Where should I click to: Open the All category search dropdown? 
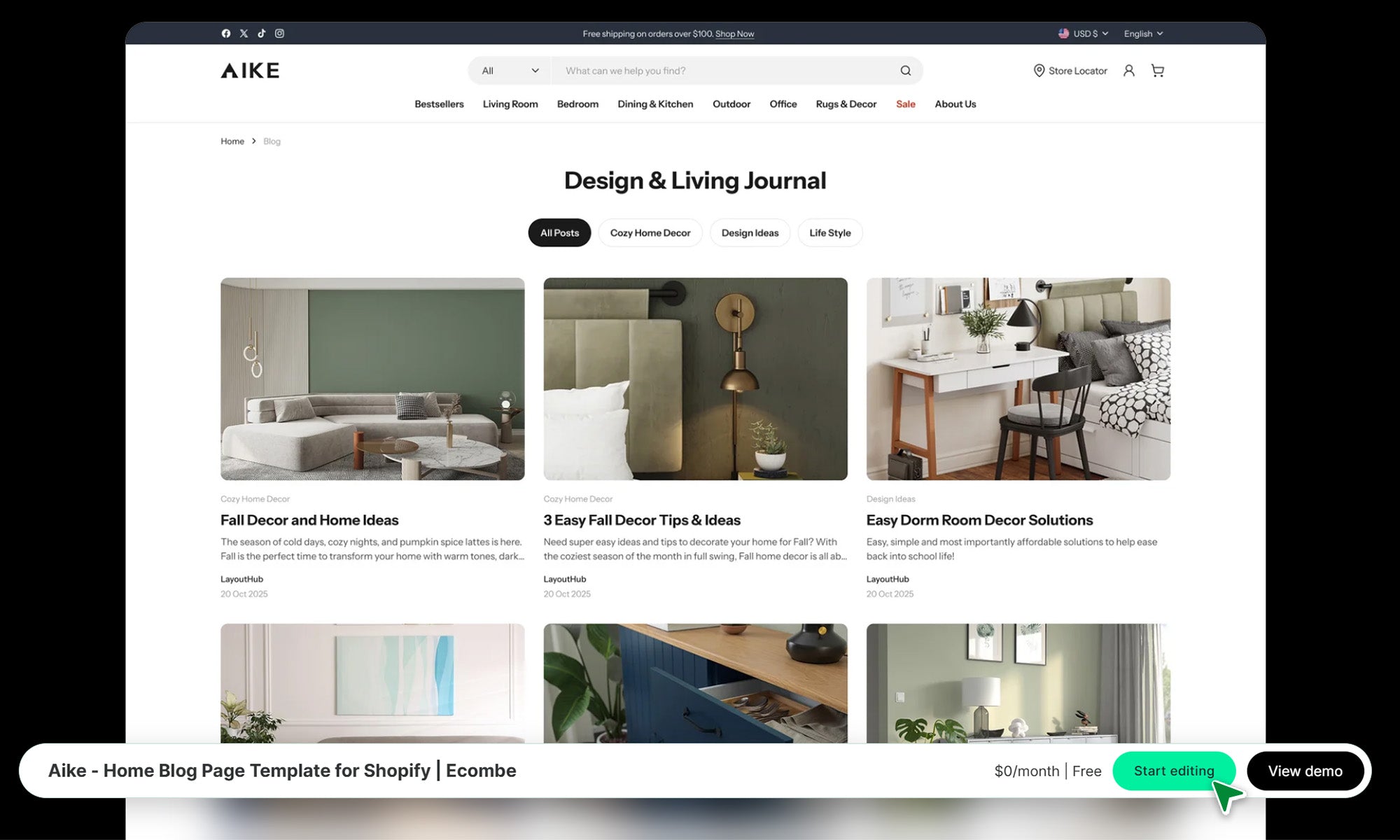click(510, 71)
